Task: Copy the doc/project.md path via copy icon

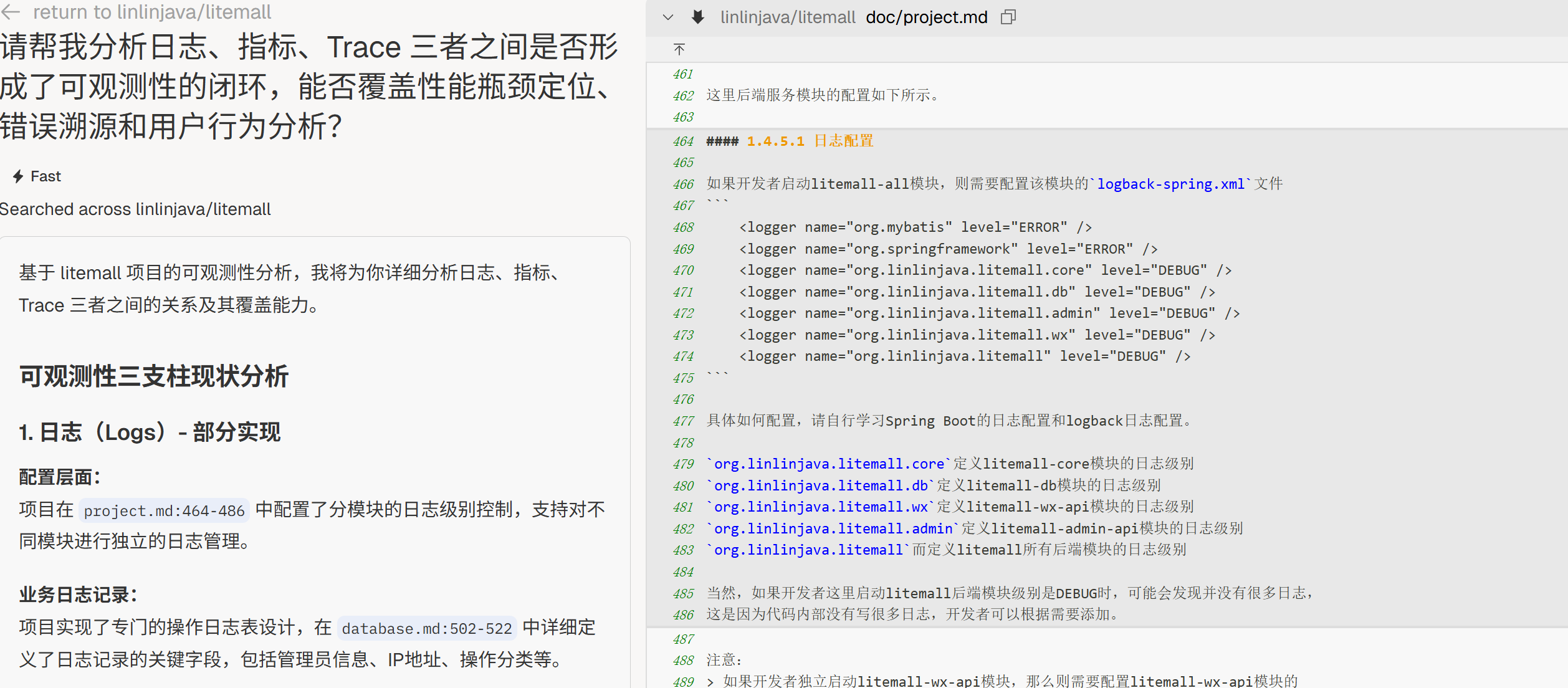Action: coord(1008,17)
